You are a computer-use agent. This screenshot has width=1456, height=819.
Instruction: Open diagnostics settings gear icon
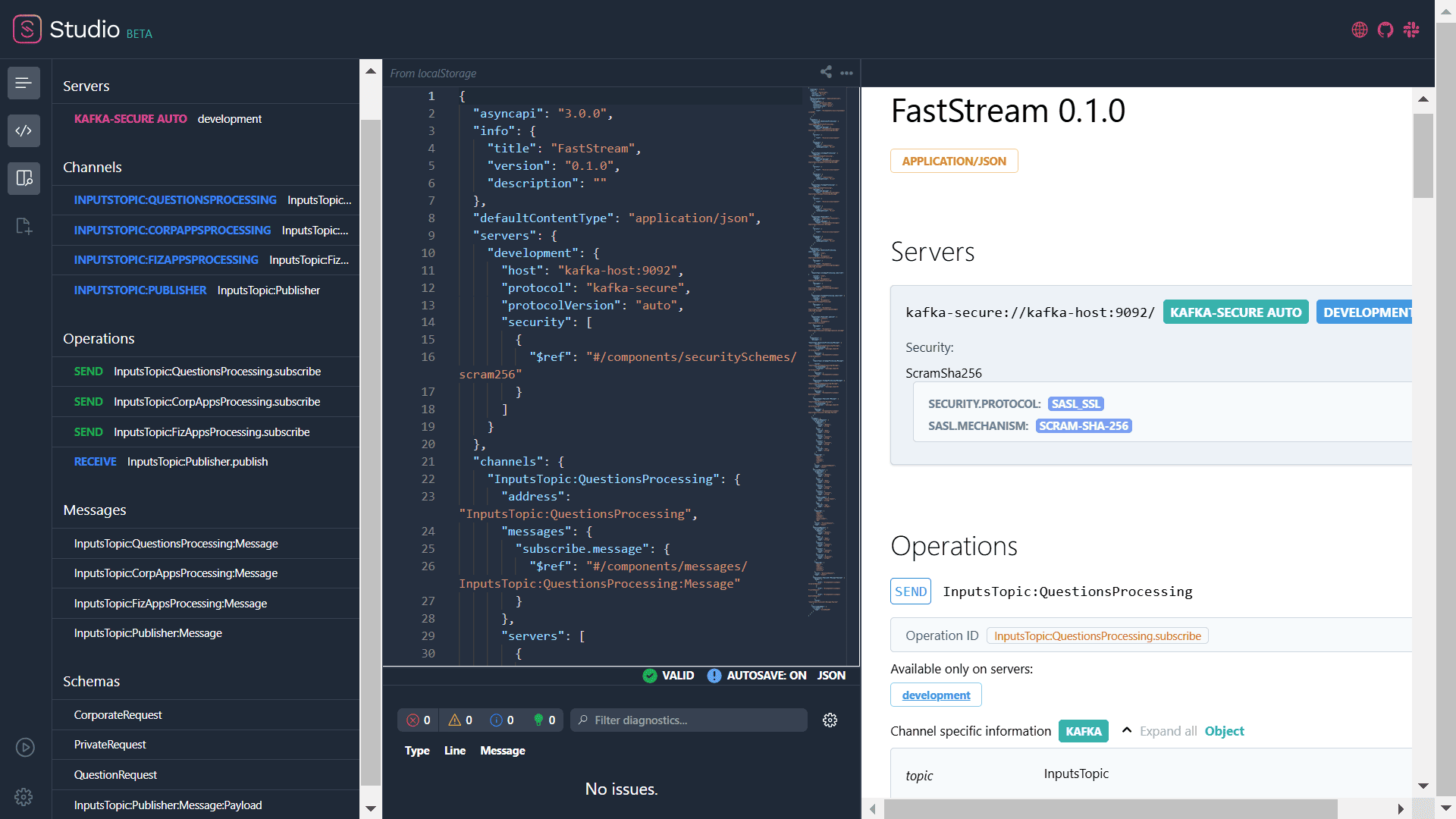coord(830,720)
